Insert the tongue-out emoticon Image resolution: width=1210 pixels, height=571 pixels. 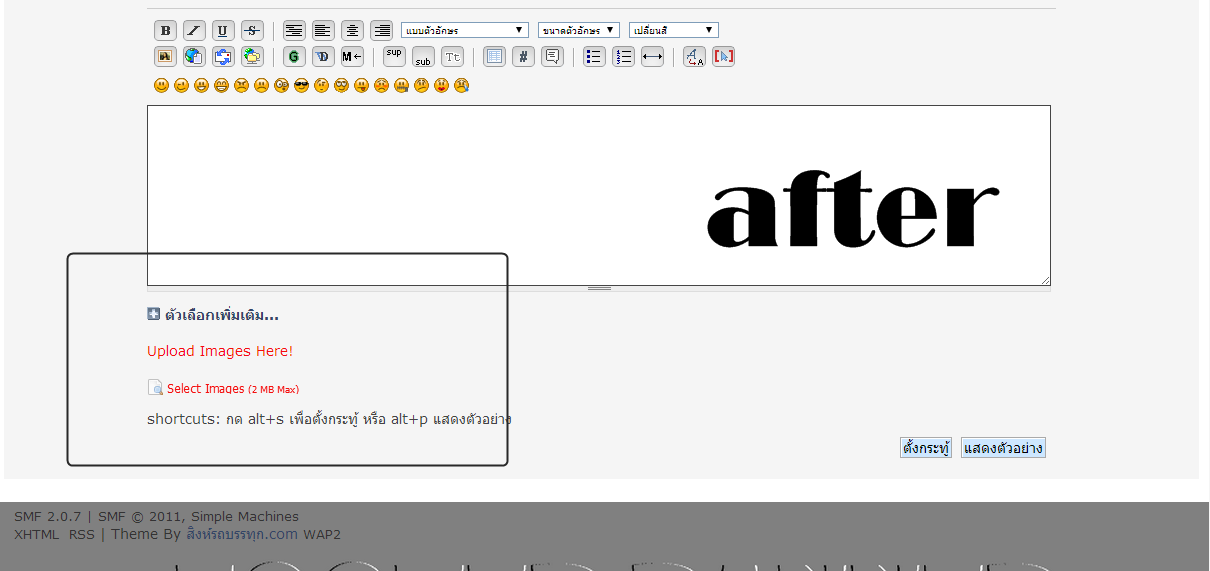pyautogui.click(x=361, y=85)
